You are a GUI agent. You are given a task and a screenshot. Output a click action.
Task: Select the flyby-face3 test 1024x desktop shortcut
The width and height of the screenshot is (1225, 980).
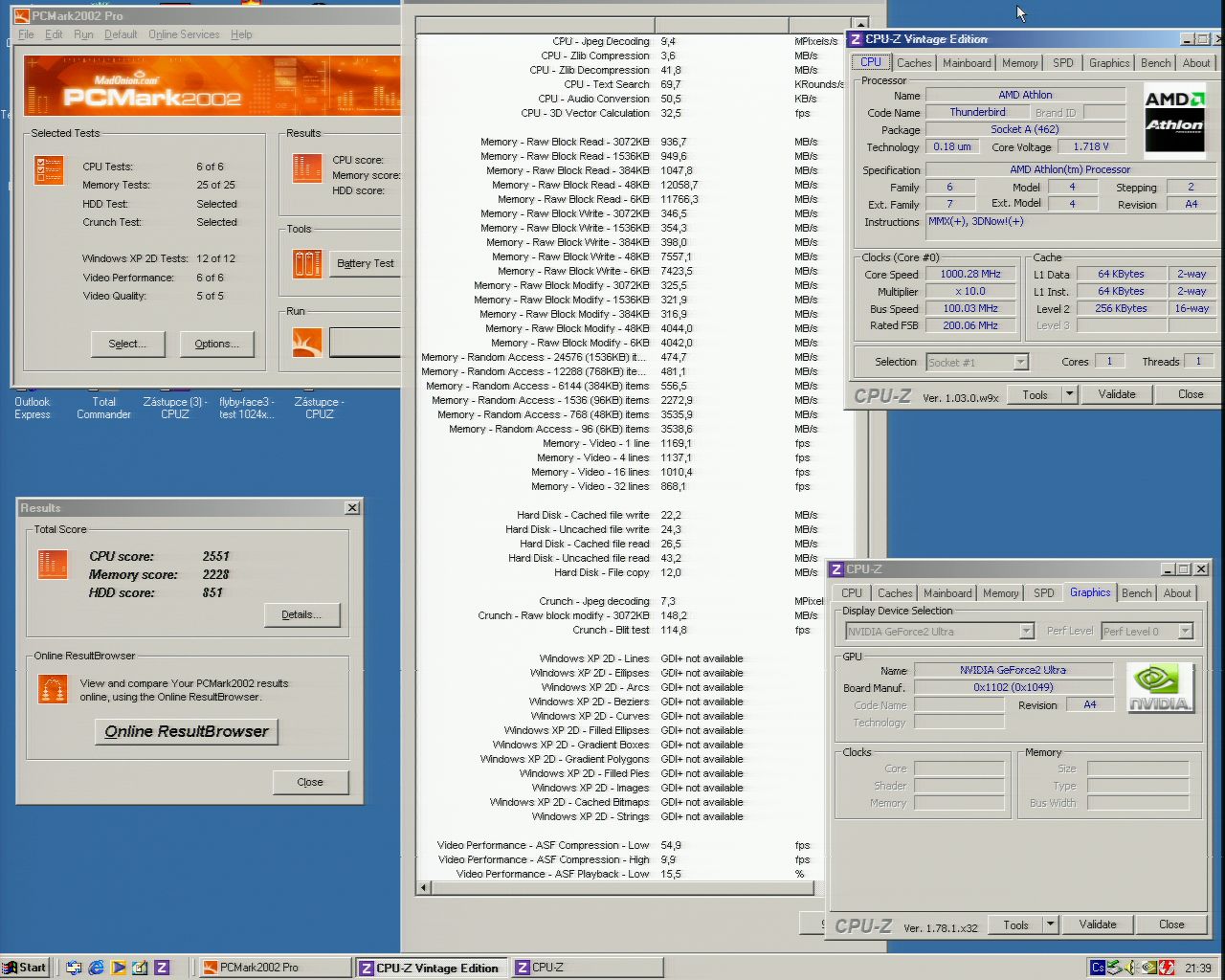click(246, 408)
